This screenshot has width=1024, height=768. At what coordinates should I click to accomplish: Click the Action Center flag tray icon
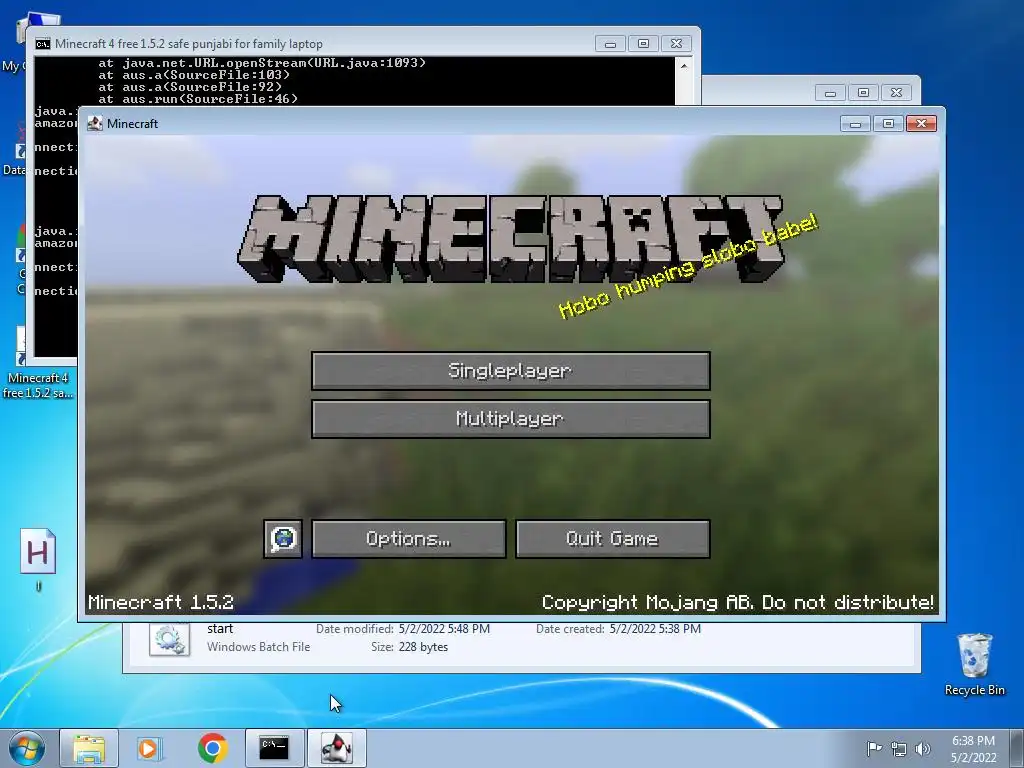tap(874, 748)
